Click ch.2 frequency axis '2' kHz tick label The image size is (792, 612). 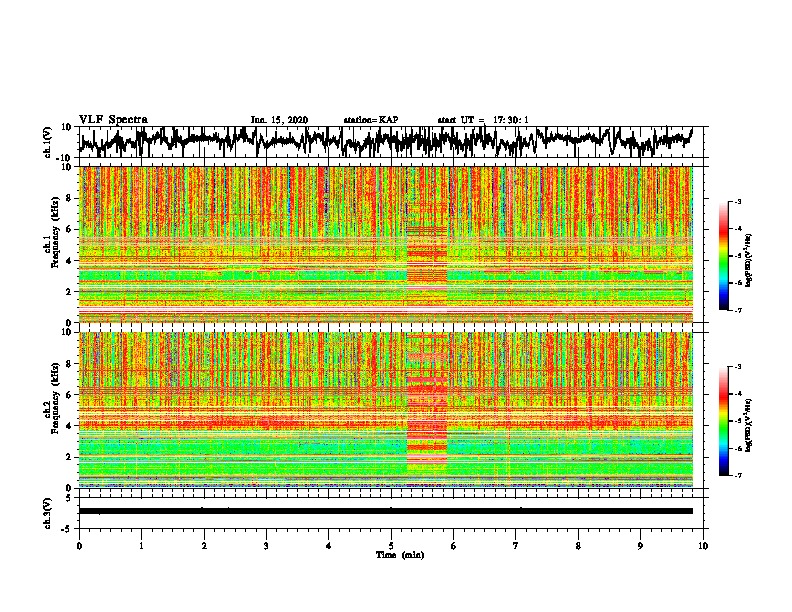[69, 457]
